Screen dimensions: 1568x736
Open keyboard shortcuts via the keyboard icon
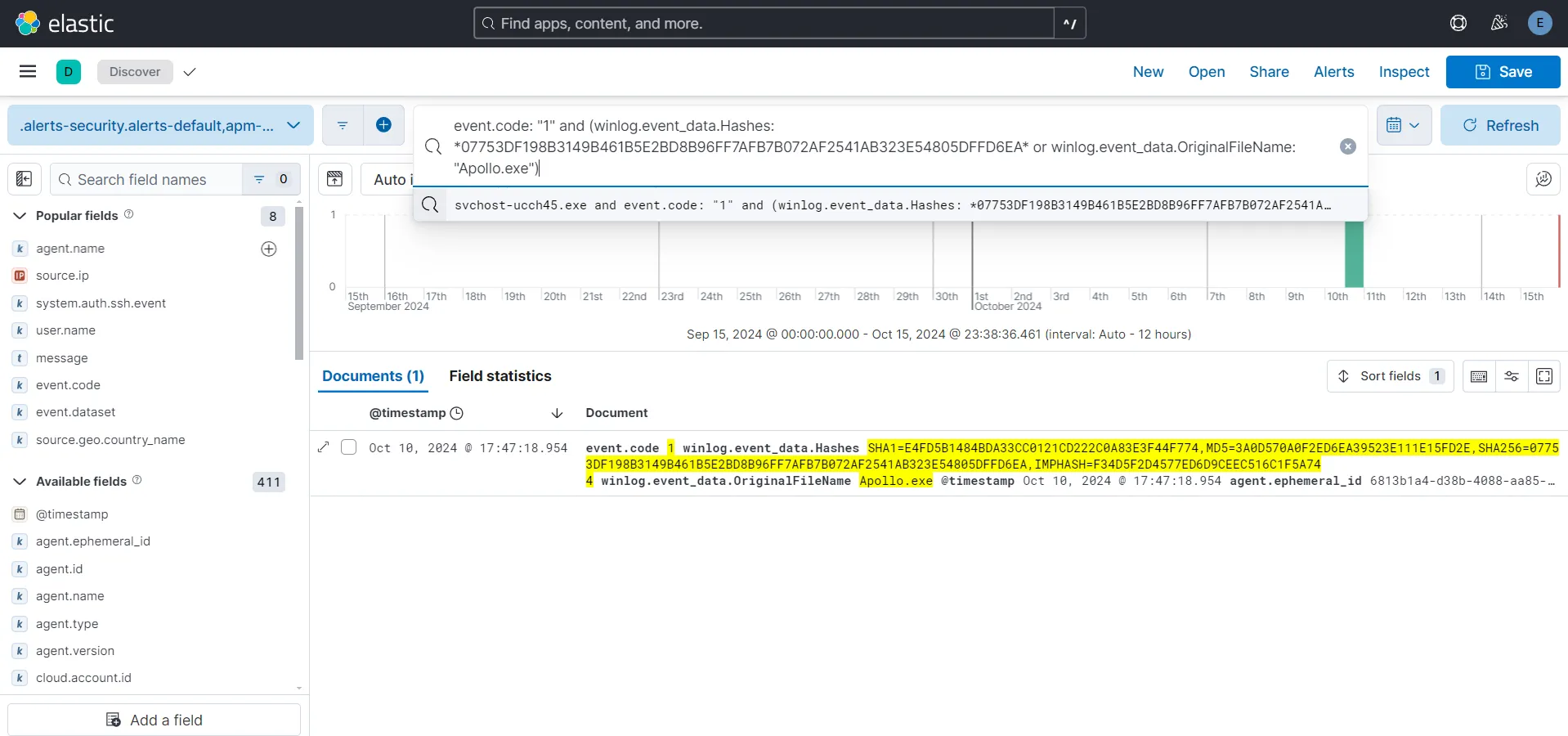1478,376
